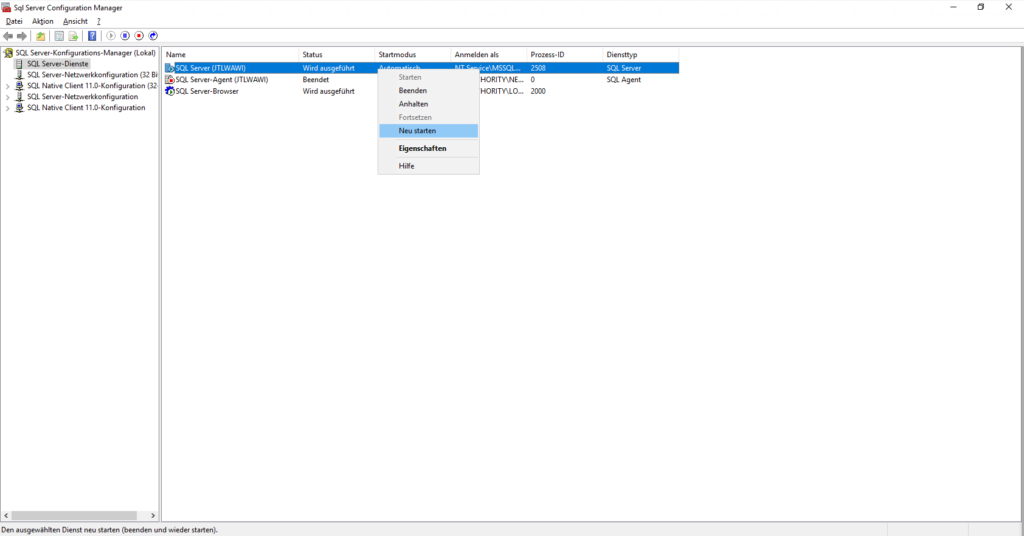Click the Sql Server Configuration Manager title icon
Screen dimensions: 1024x536
(7, 8)
